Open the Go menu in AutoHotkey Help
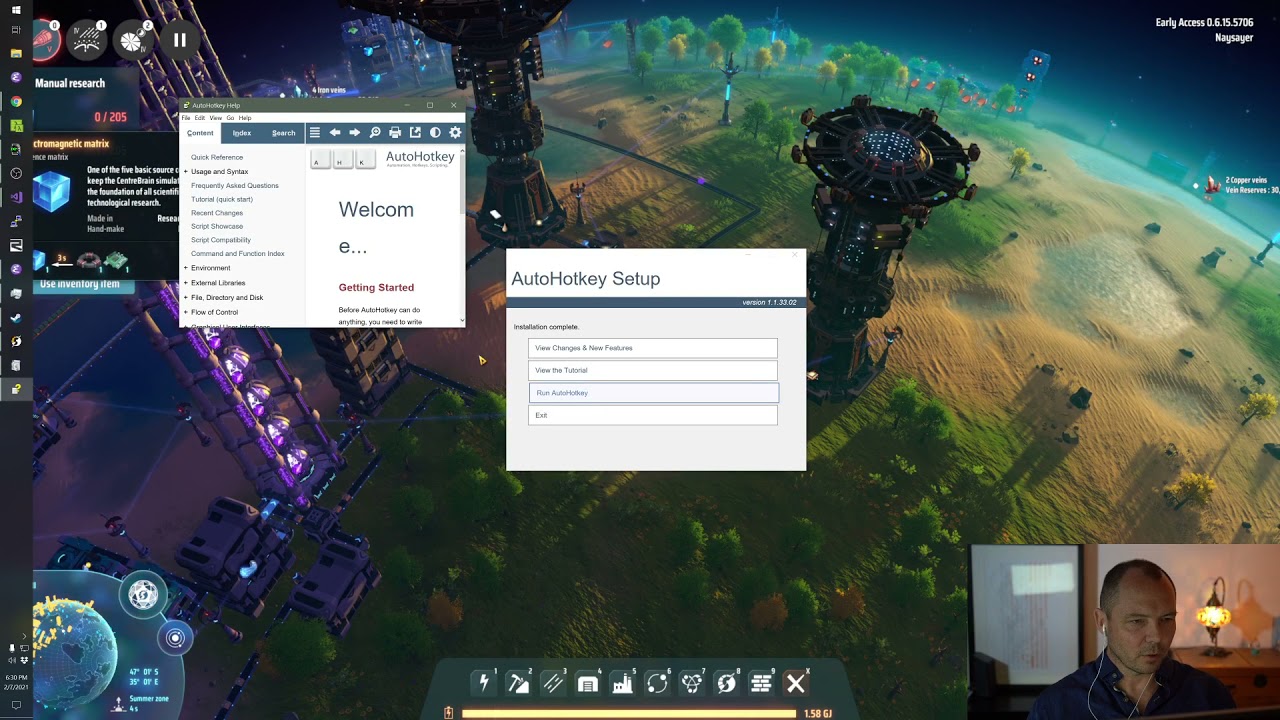 point(230,118)
